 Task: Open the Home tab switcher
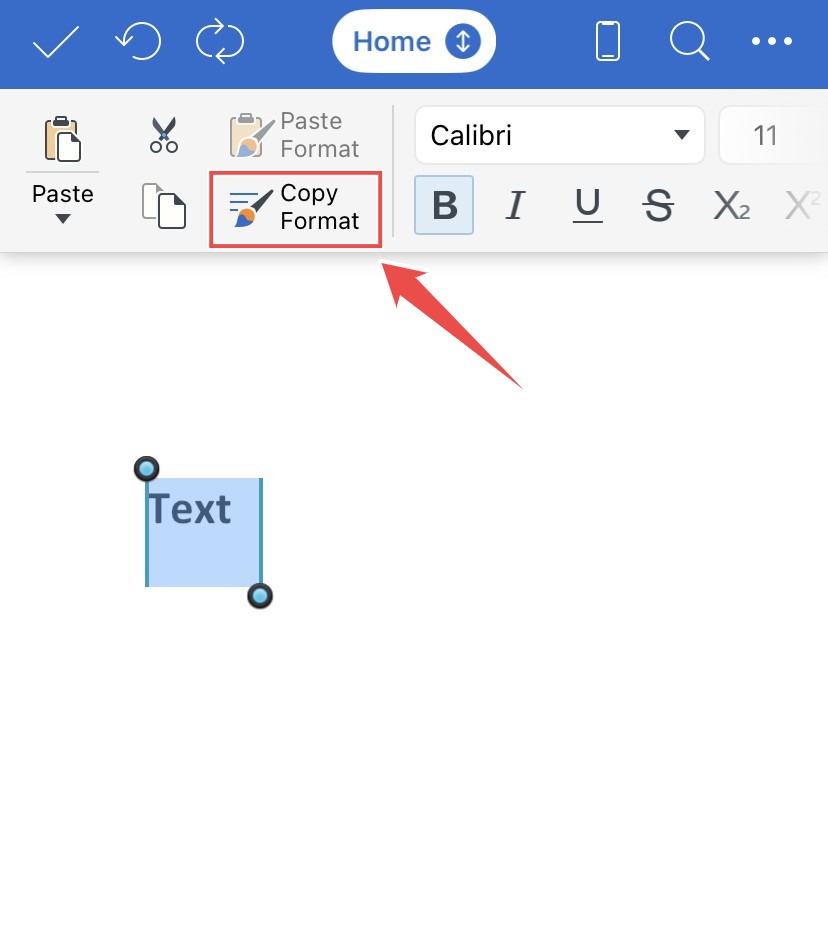tap(414, 41)
